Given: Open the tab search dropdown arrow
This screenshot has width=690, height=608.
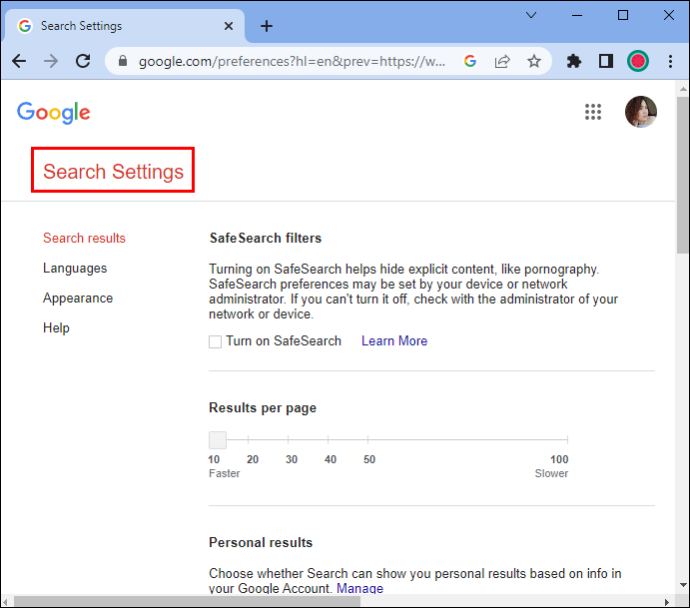Looking at the screenshot, I should (x=531, y=15).
